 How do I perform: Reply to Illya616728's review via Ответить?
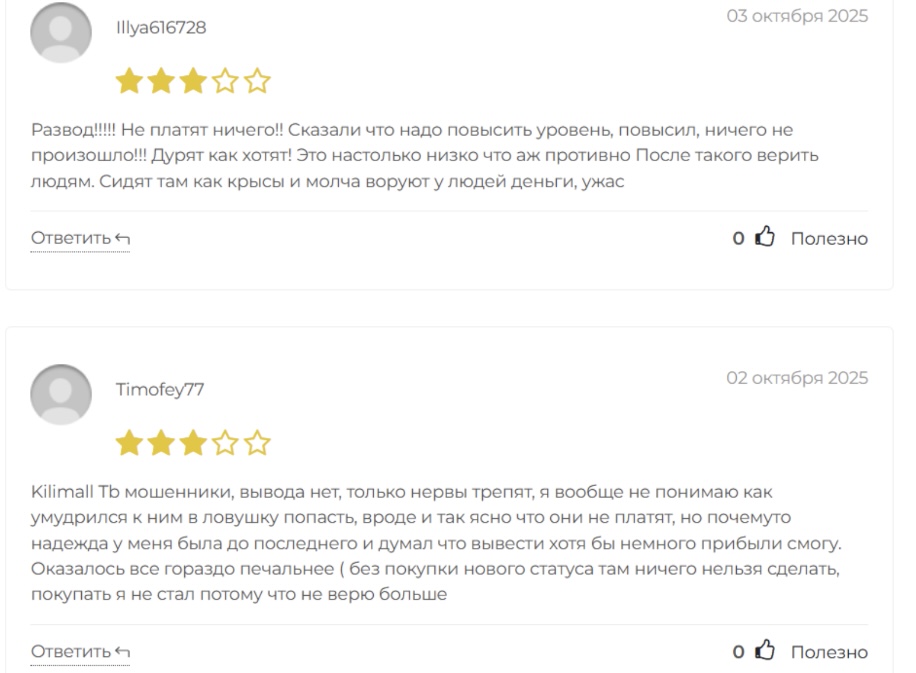(80, 239)
